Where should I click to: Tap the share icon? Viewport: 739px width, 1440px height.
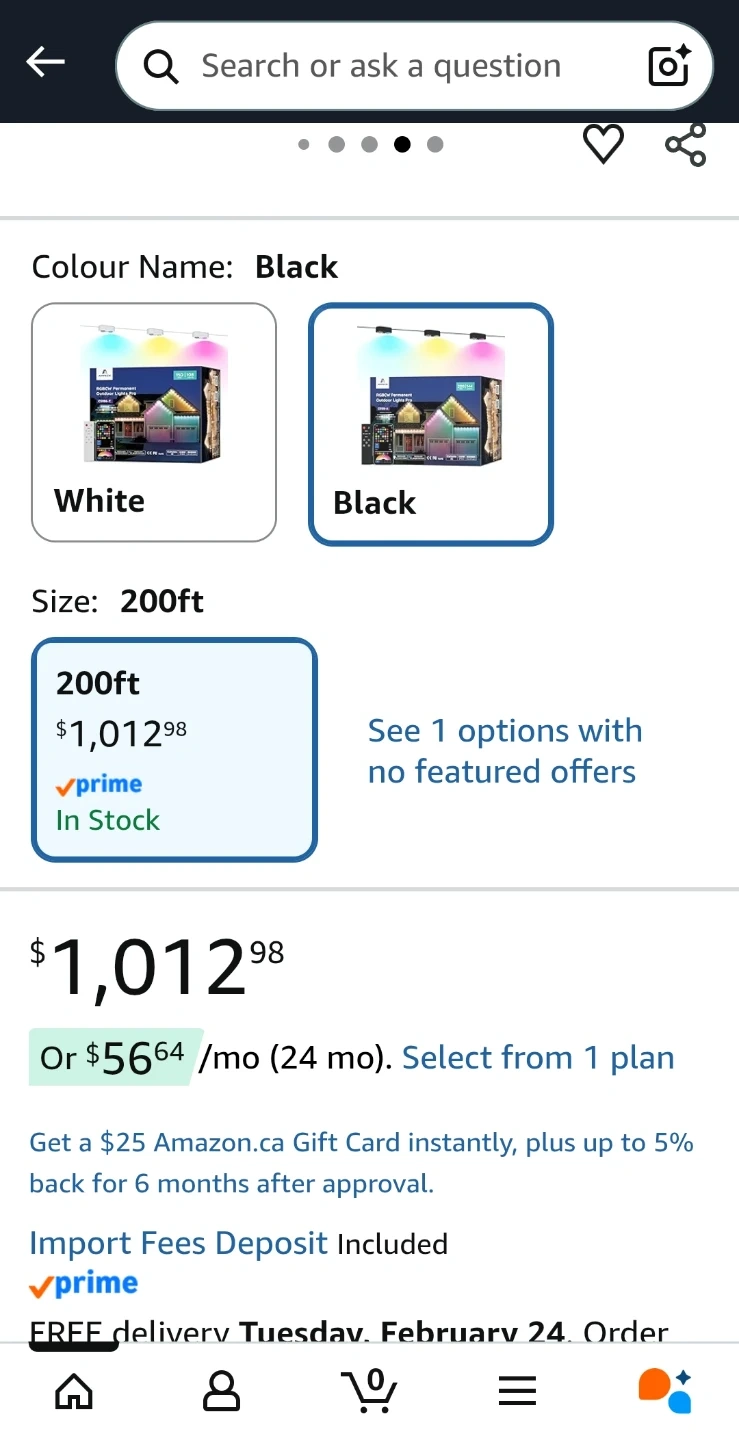pyautogui.click(x=686, y=144)
